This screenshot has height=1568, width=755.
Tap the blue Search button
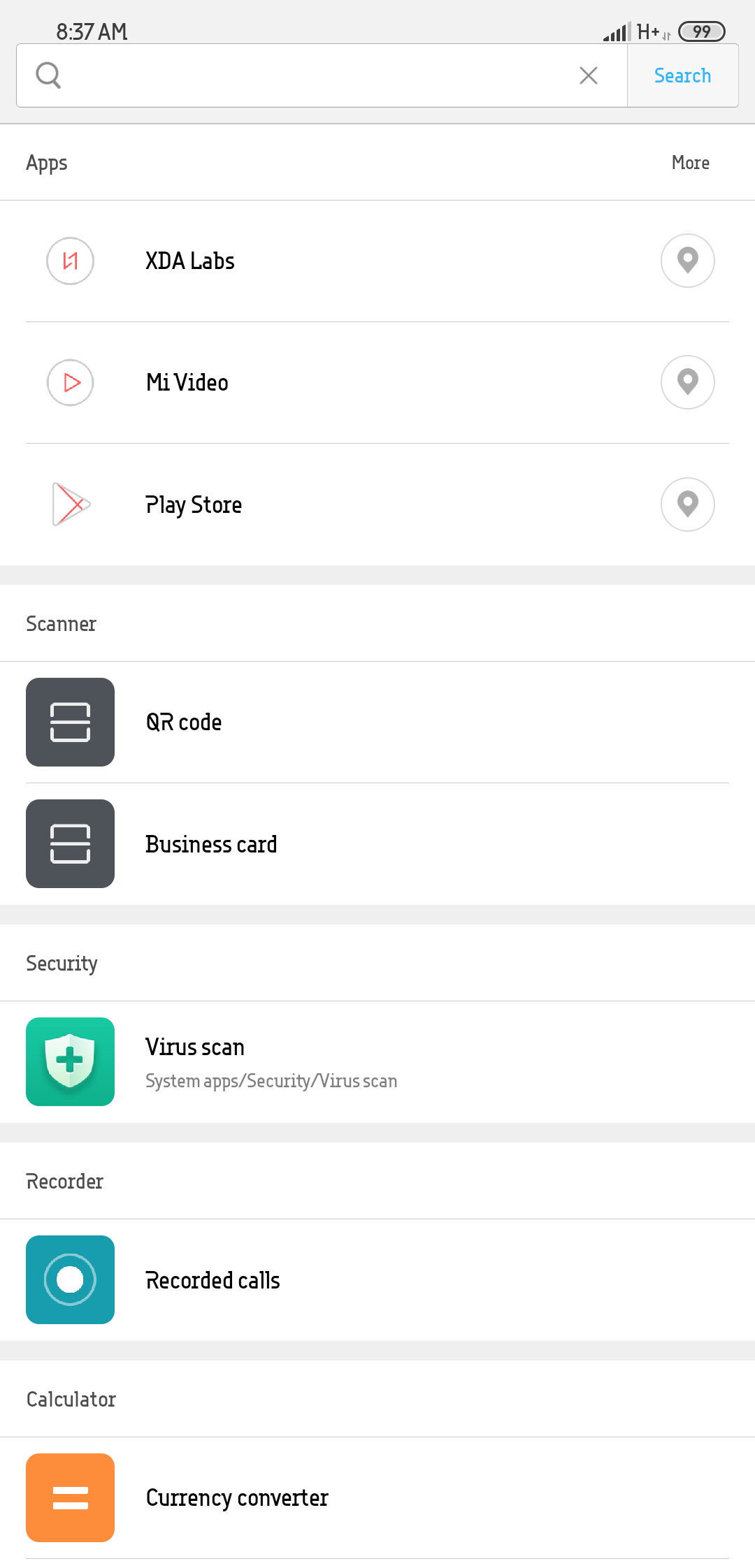point(683,75)
